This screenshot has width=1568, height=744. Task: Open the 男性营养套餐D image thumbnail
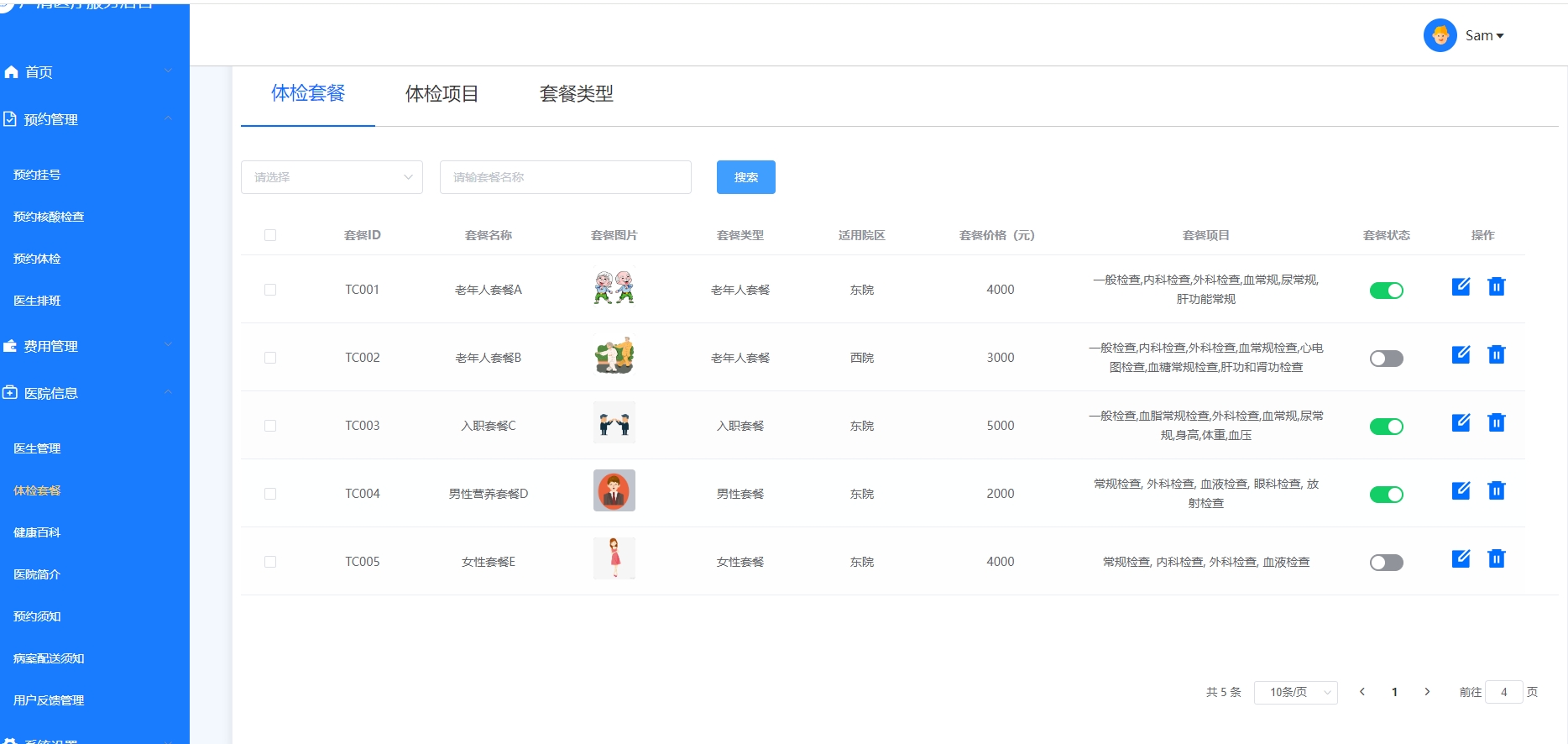coord(614,490)
